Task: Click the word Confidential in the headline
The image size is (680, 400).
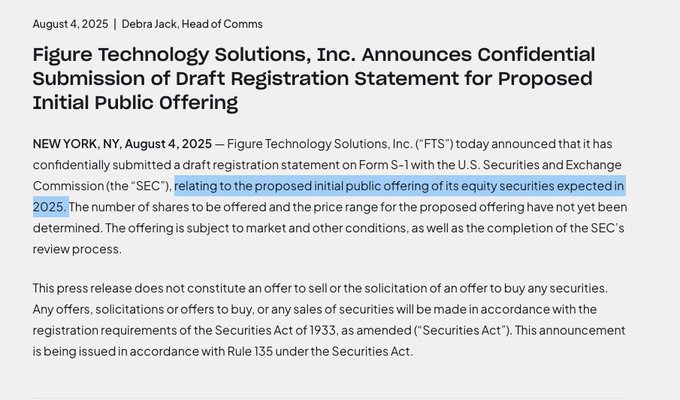Action: (x=536, y=55)
